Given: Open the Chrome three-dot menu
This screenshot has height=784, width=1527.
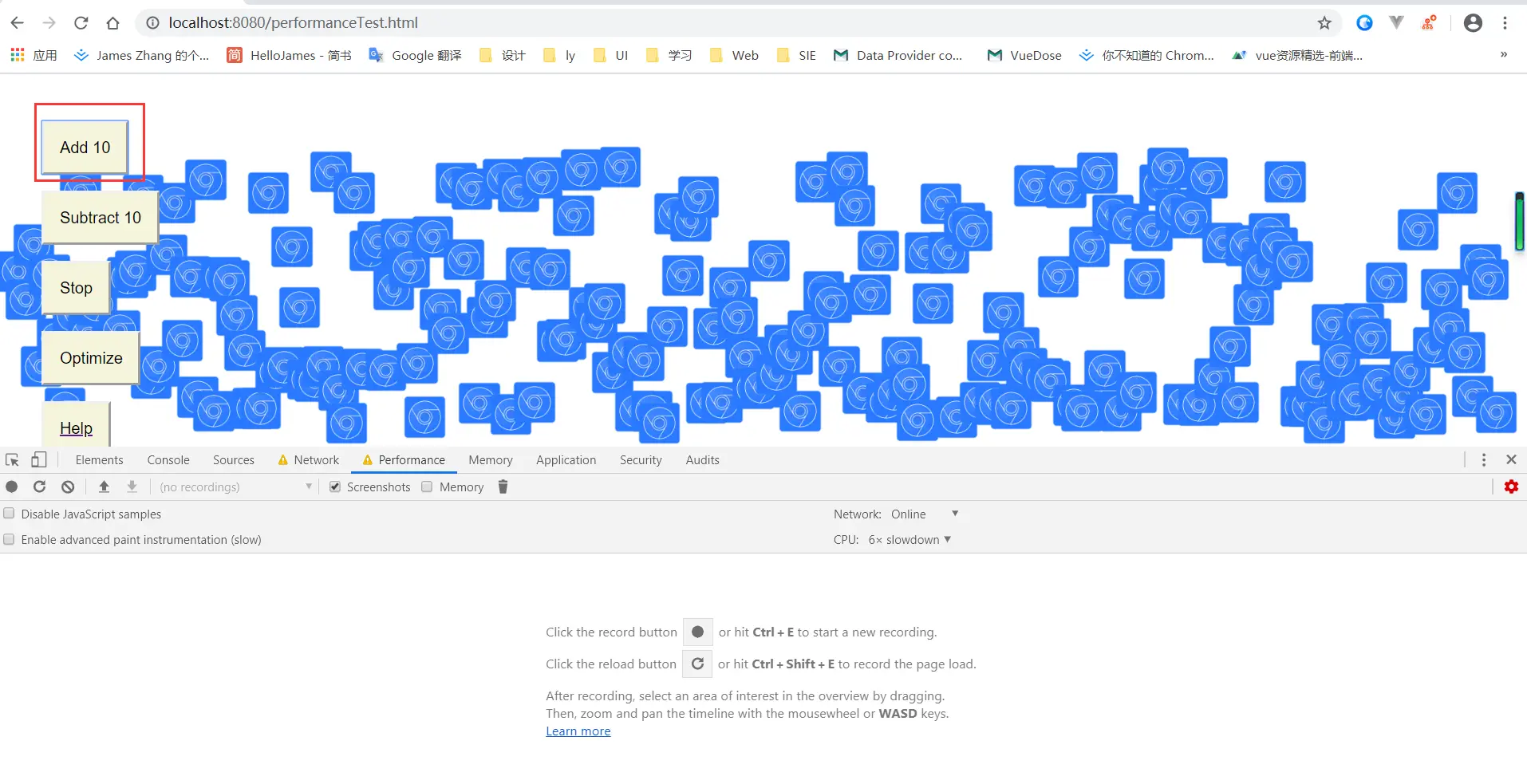Looking at the screenshot, I should (1505, 23).
